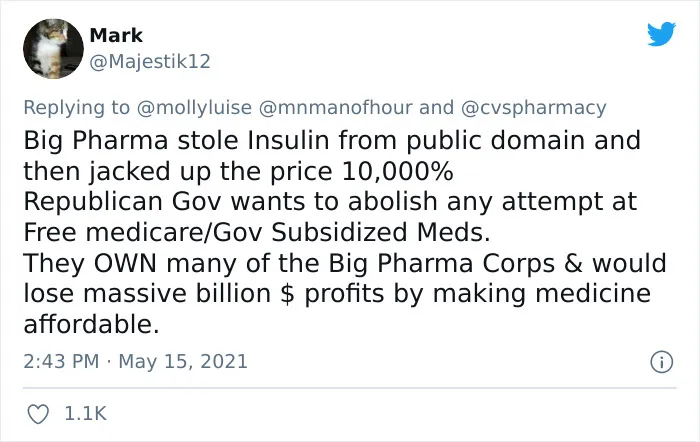Viewport: 700px width, 442px height.
Task: Open Mark's cat profile picture
Action: coord(53,49)
